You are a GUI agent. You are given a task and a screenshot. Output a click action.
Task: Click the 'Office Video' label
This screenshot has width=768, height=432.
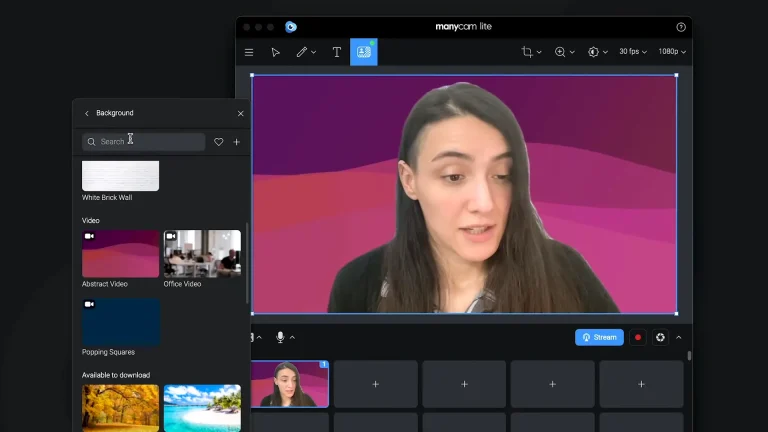pos(182,284)
